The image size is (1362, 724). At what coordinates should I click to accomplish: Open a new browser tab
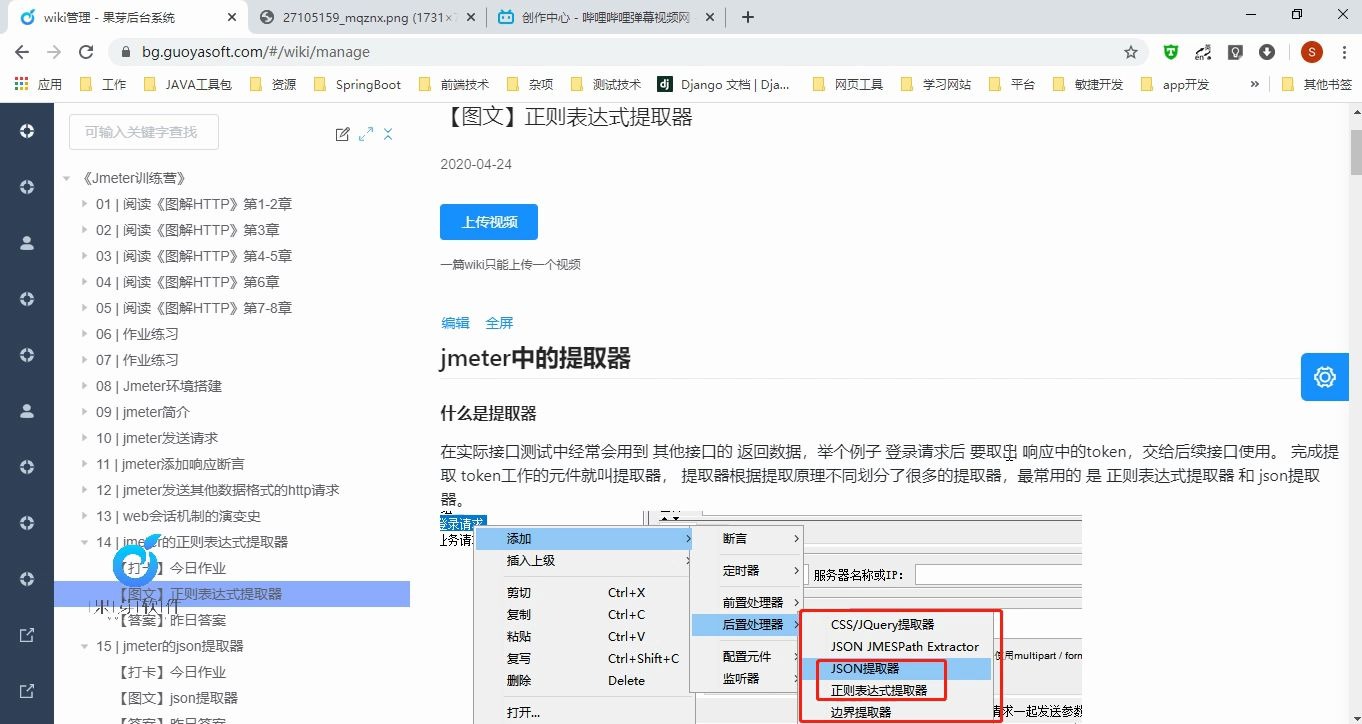748,17
